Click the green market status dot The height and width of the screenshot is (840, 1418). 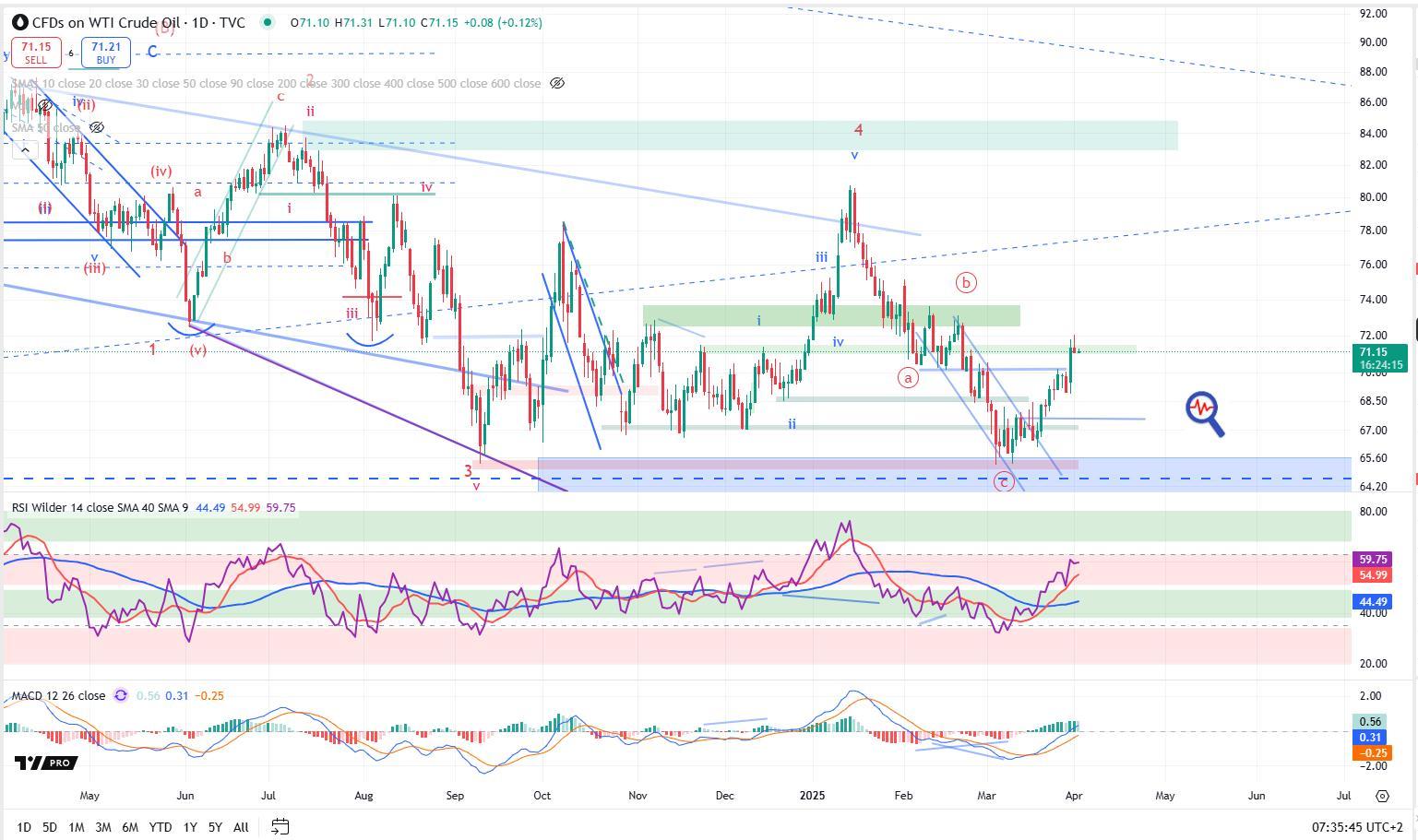(x=268, y=22)
